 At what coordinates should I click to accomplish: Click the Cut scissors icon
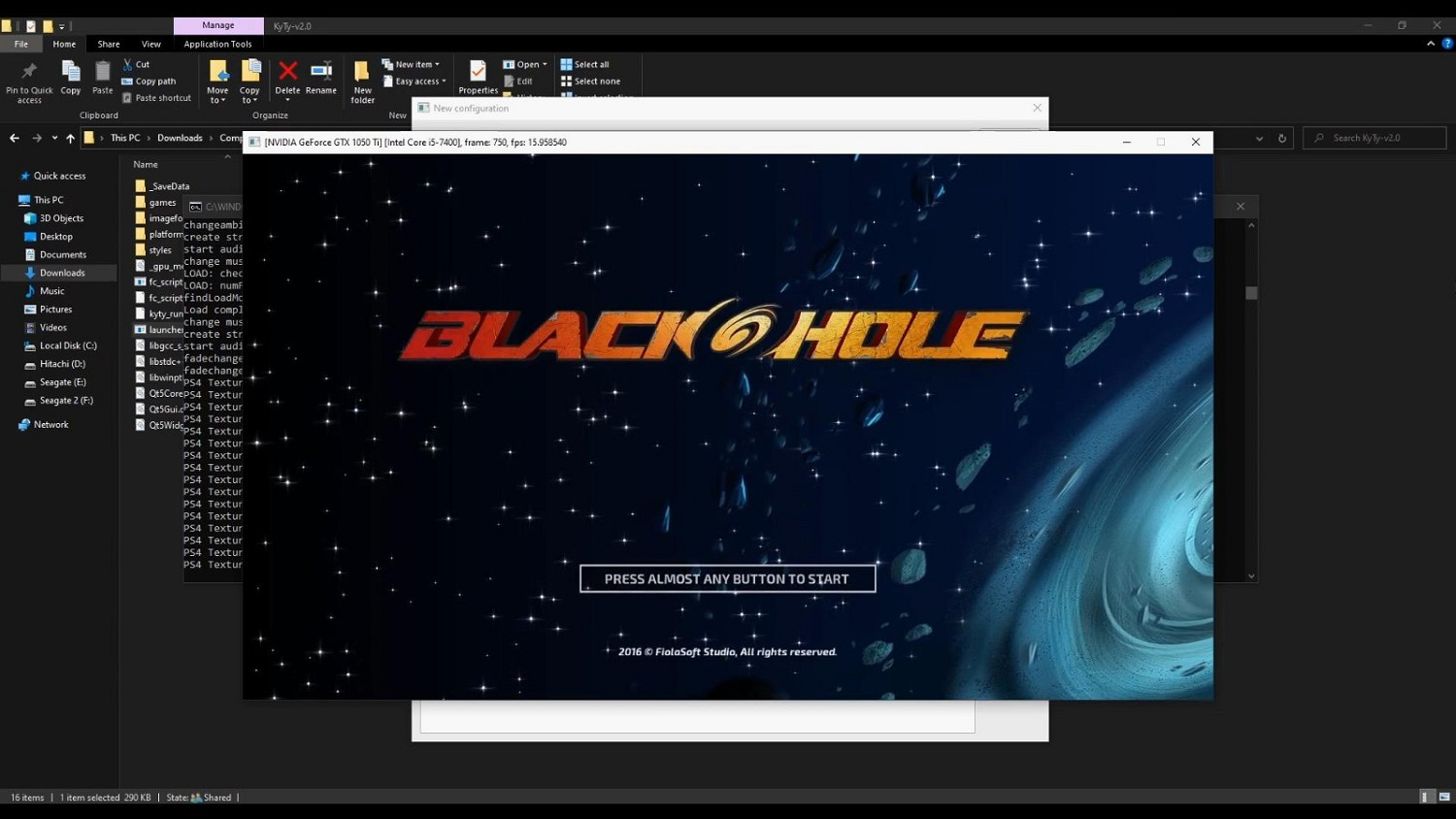click(128, 64)
